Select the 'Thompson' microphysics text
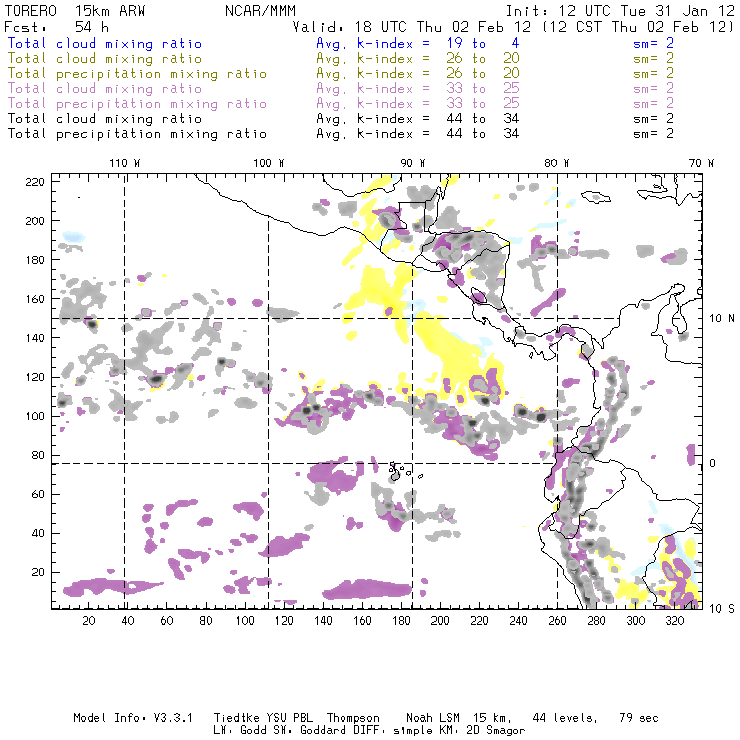740x740 pixels. pyautogui.click(x=353, y=718)
